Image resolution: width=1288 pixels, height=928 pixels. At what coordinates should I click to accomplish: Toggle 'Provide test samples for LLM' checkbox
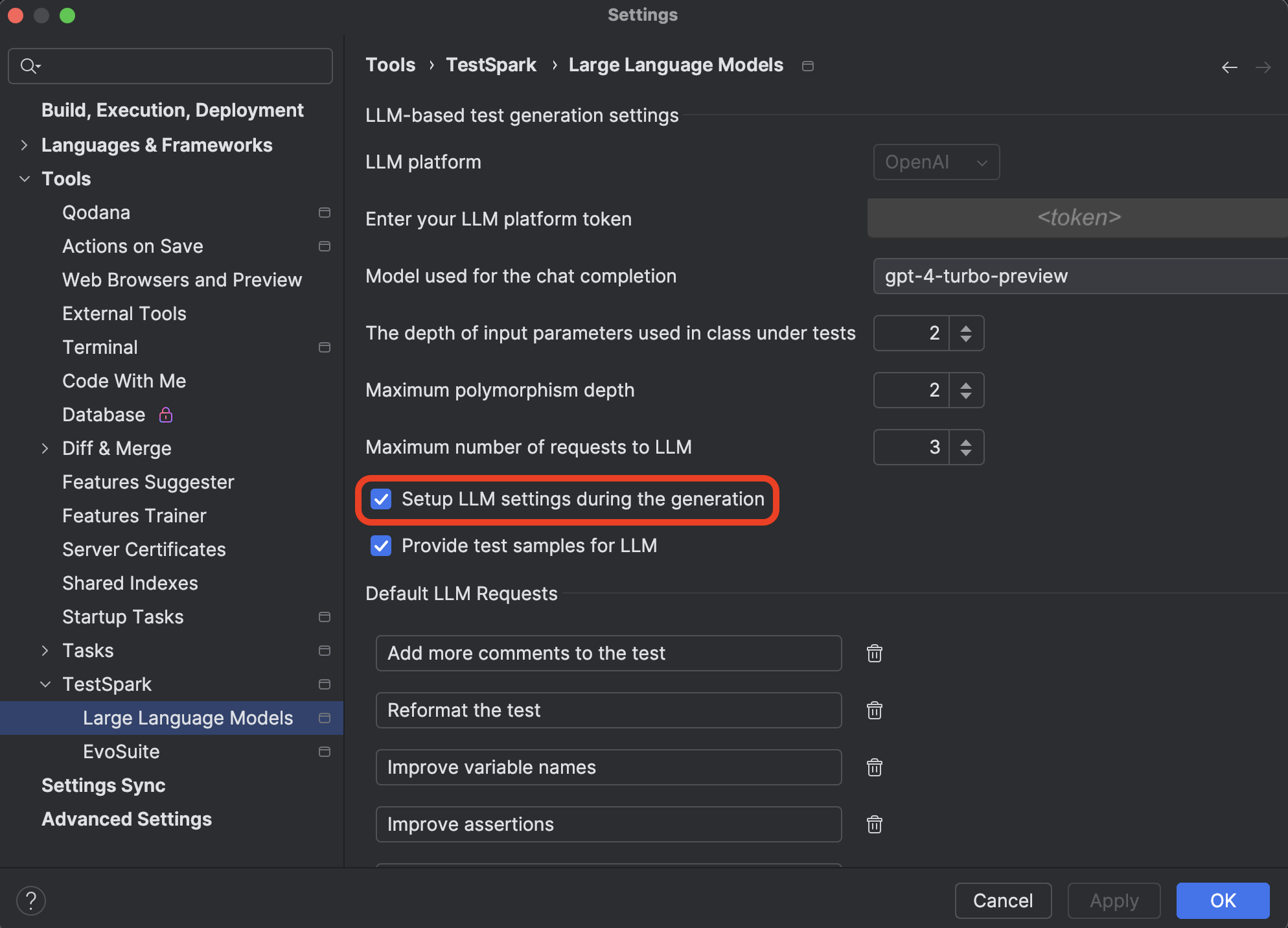tap(381, 546)
